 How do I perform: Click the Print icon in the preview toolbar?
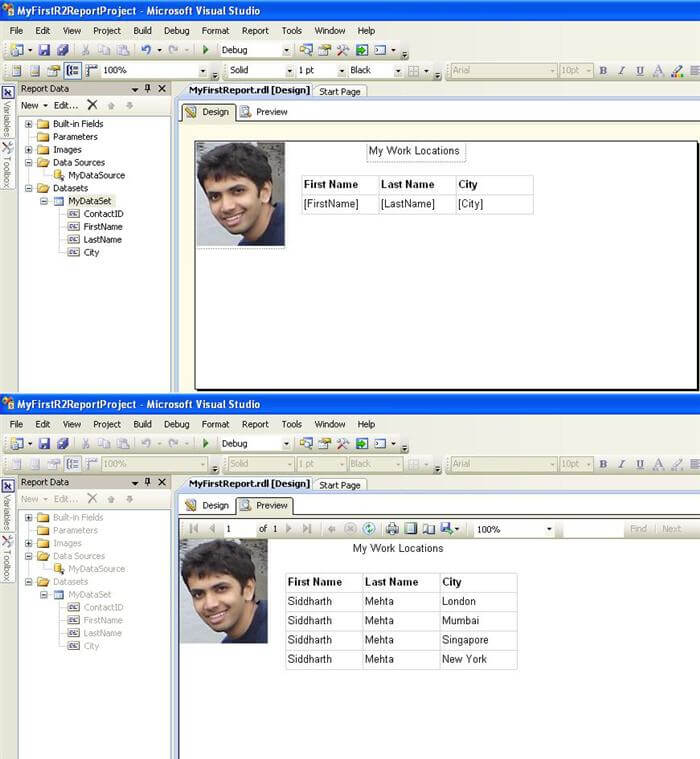[392, 529]
